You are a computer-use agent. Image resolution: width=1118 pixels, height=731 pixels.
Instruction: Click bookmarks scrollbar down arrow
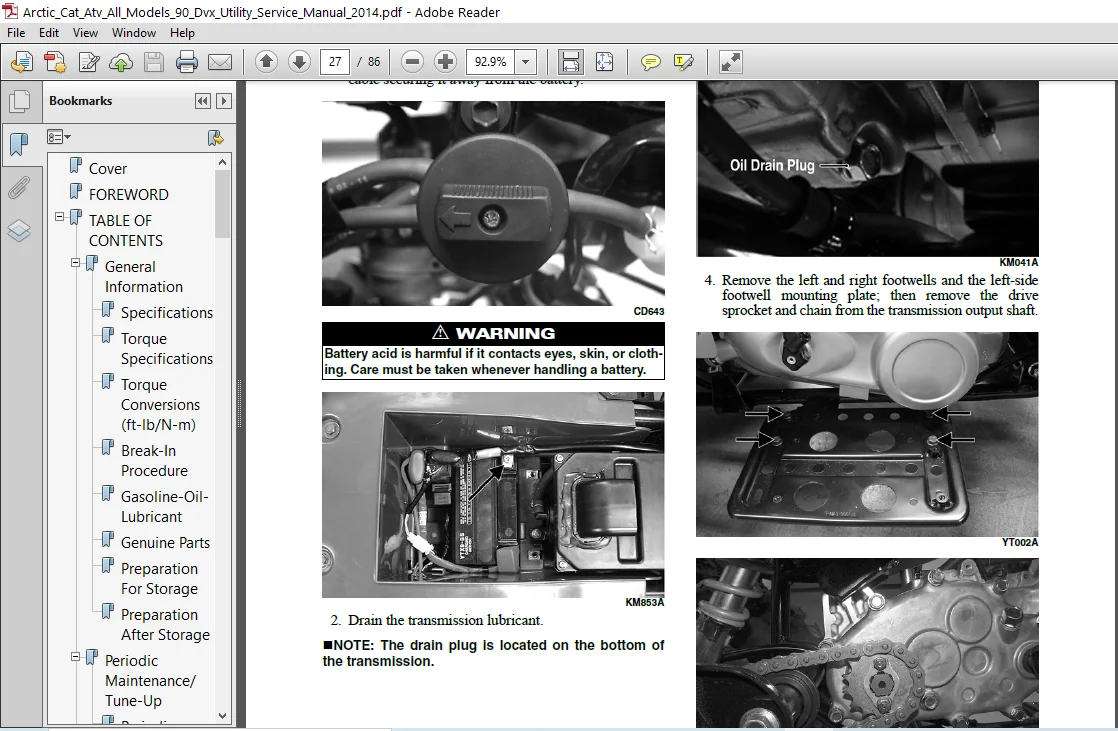click(x=222, y=715)
